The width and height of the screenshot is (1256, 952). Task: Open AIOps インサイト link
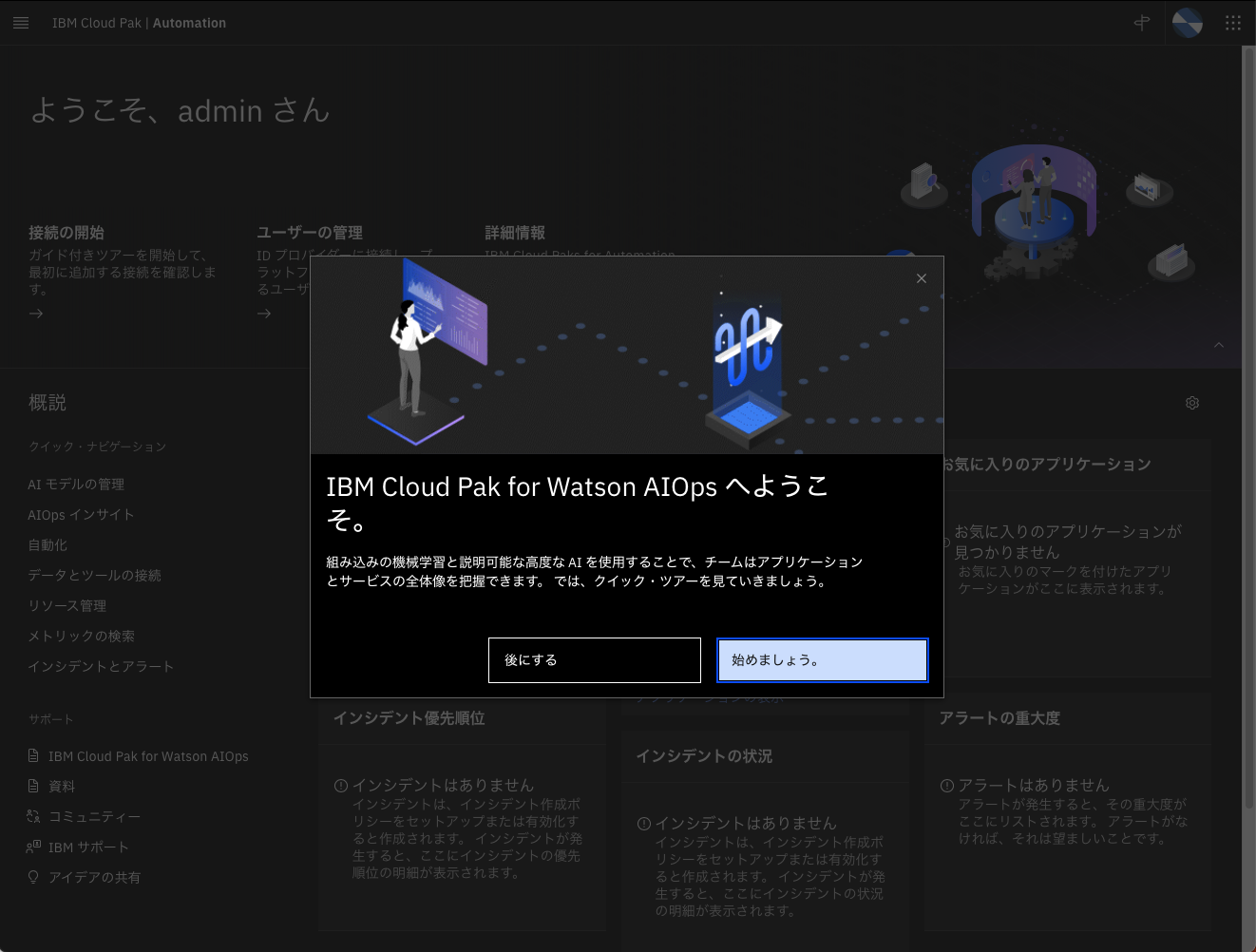click(81, 515)
